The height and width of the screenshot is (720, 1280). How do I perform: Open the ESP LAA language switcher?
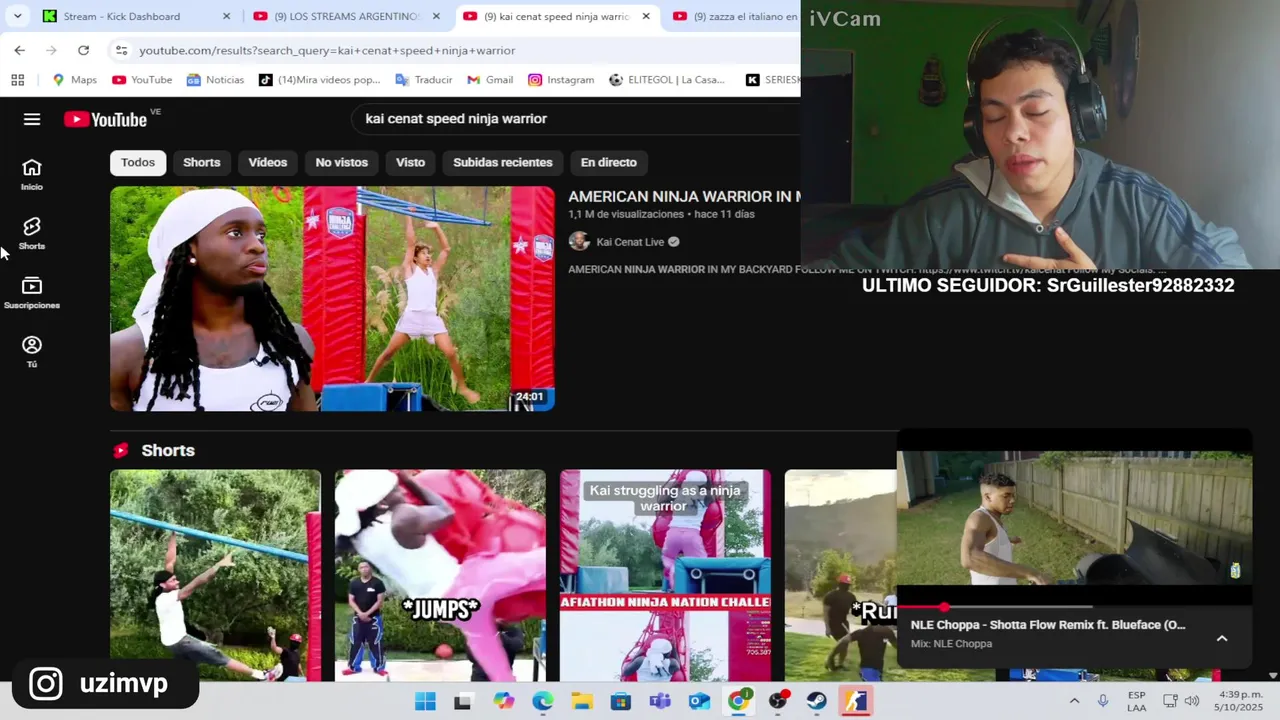click(x=1137, y=701)
